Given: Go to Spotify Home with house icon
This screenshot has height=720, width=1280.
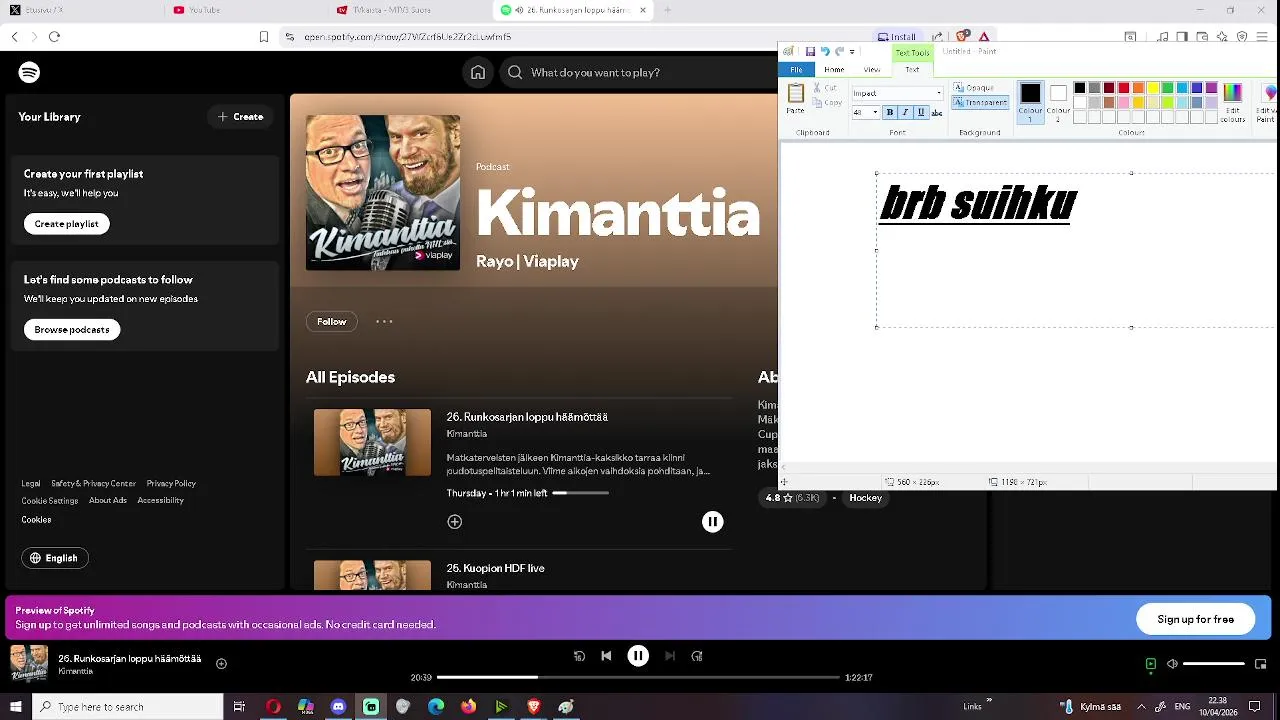Looking at the screenshot, I should (478, 72).
